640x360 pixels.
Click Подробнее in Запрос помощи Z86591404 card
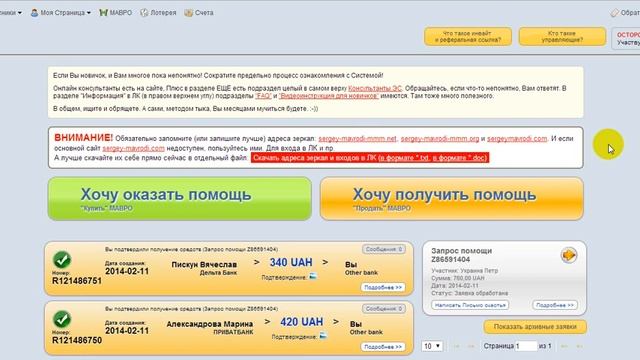click(555, 305)
